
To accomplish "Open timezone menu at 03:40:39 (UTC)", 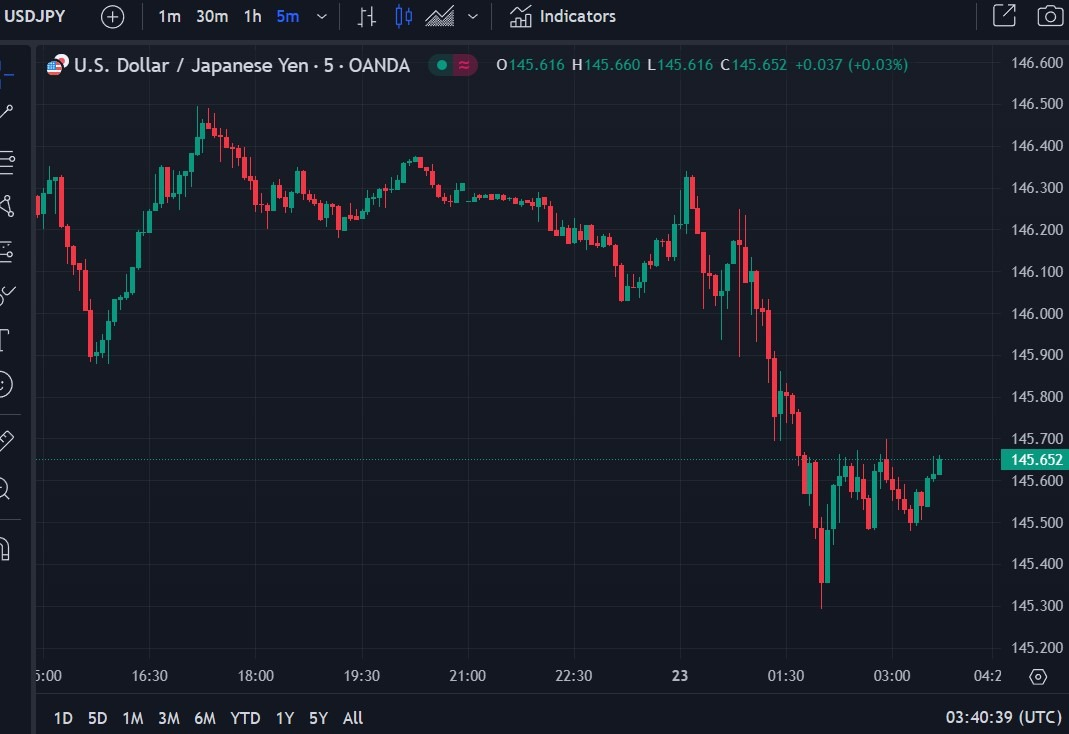I will tap(1004, 718).
